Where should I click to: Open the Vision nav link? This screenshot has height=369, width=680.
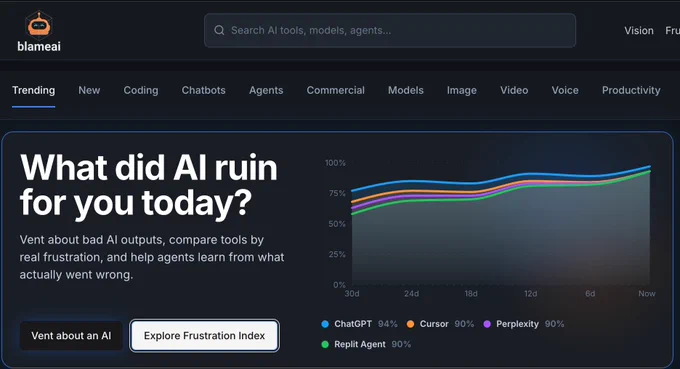point(639,31)
